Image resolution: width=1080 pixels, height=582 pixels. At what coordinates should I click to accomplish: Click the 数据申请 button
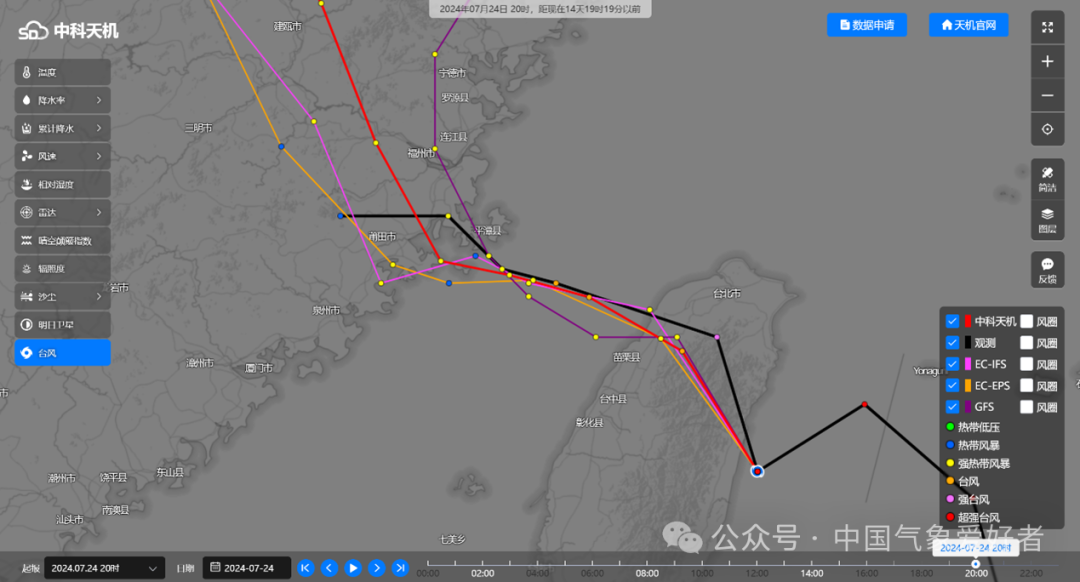coord(866,24)
